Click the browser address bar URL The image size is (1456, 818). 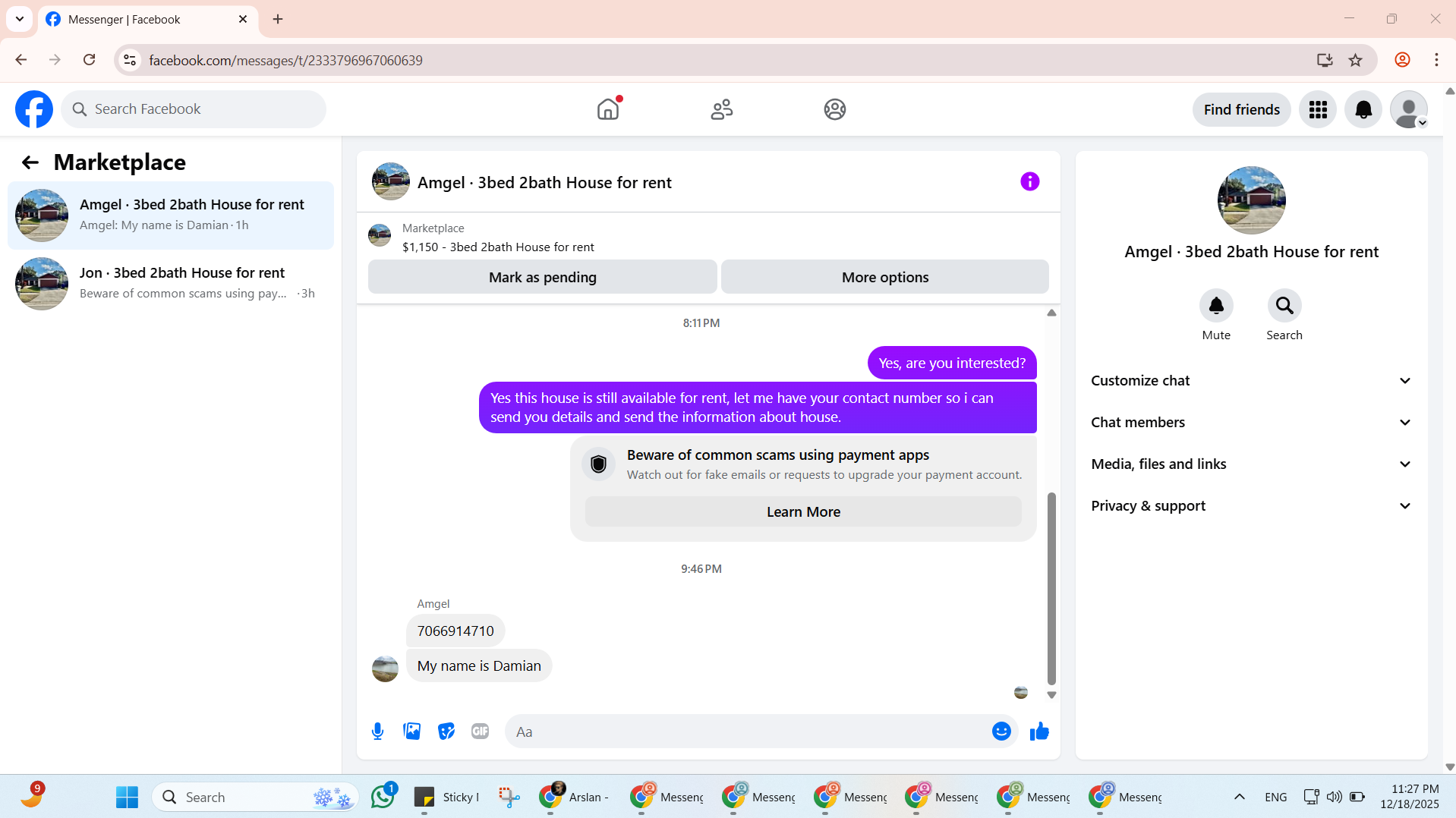[285, 60]
